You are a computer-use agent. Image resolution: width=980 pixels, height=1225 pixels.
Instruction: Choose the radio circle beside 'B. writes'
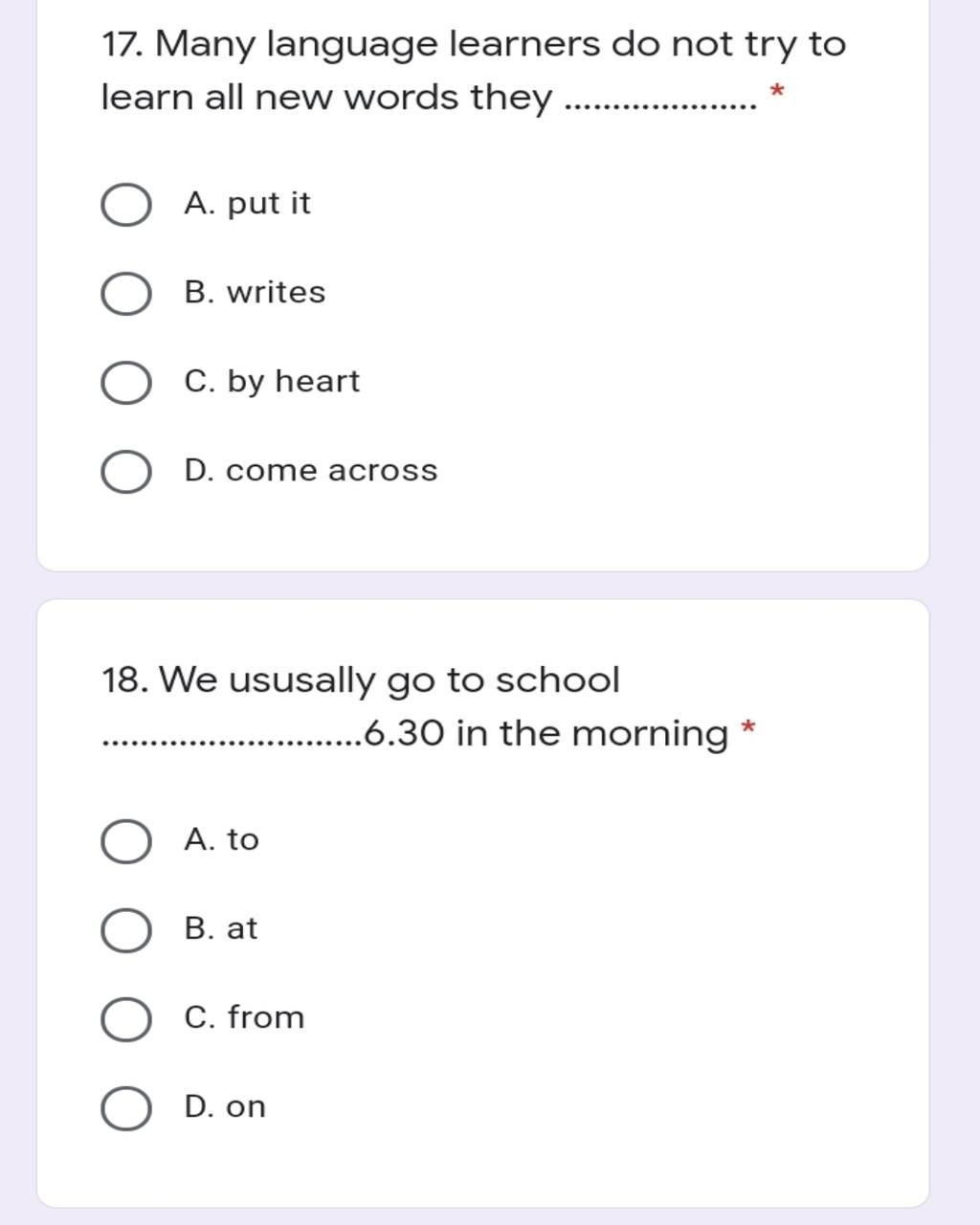click(125, 294)
